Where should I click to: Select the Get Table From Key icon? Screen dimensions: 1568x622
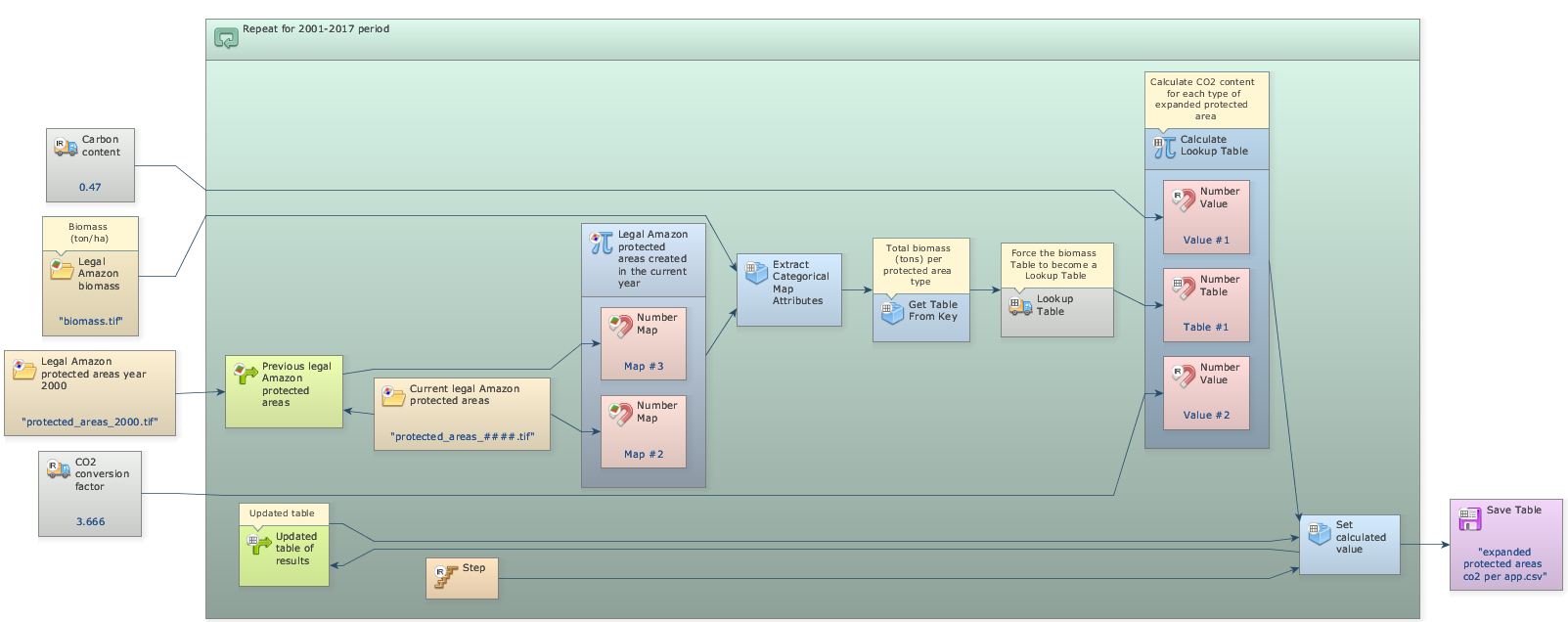click(892, 313)
